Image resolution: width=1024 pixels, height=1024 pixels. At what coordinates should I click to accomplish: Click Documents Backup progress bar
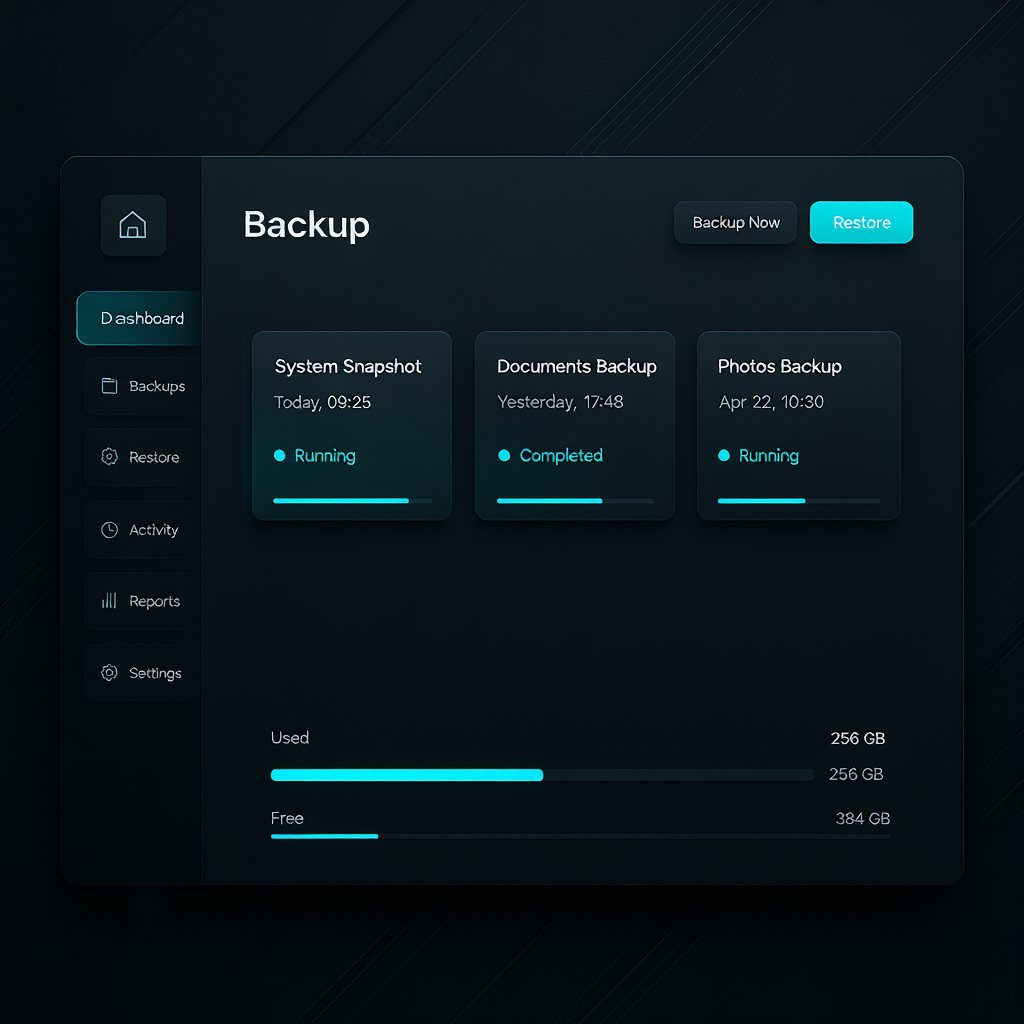[575, 501]
